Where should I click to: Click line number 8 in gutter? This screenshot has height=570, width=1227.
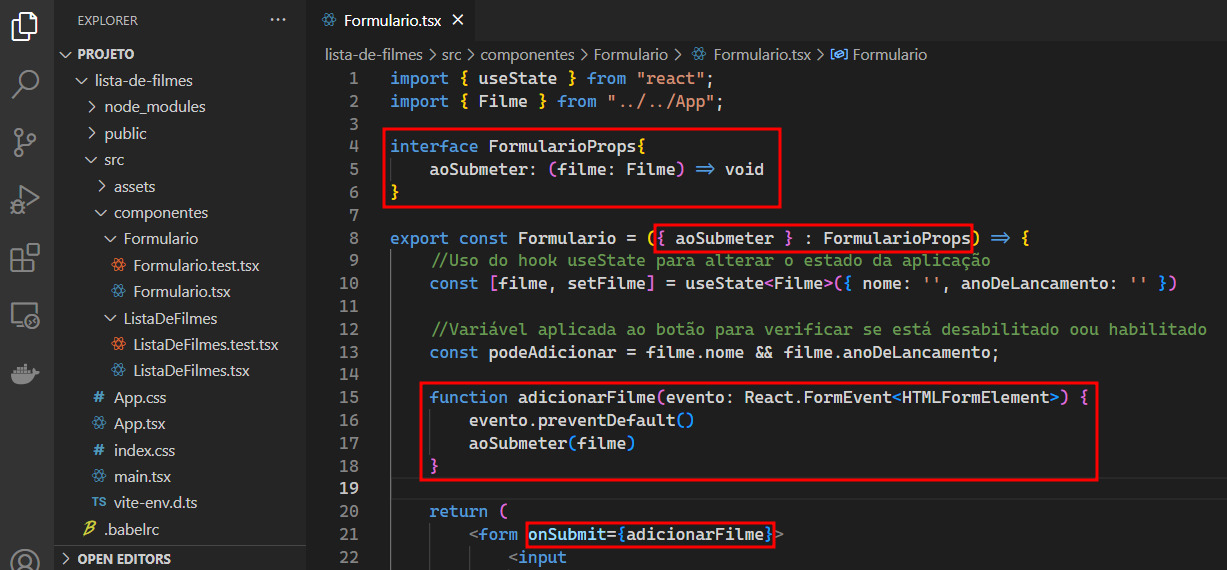pos(354,238)
